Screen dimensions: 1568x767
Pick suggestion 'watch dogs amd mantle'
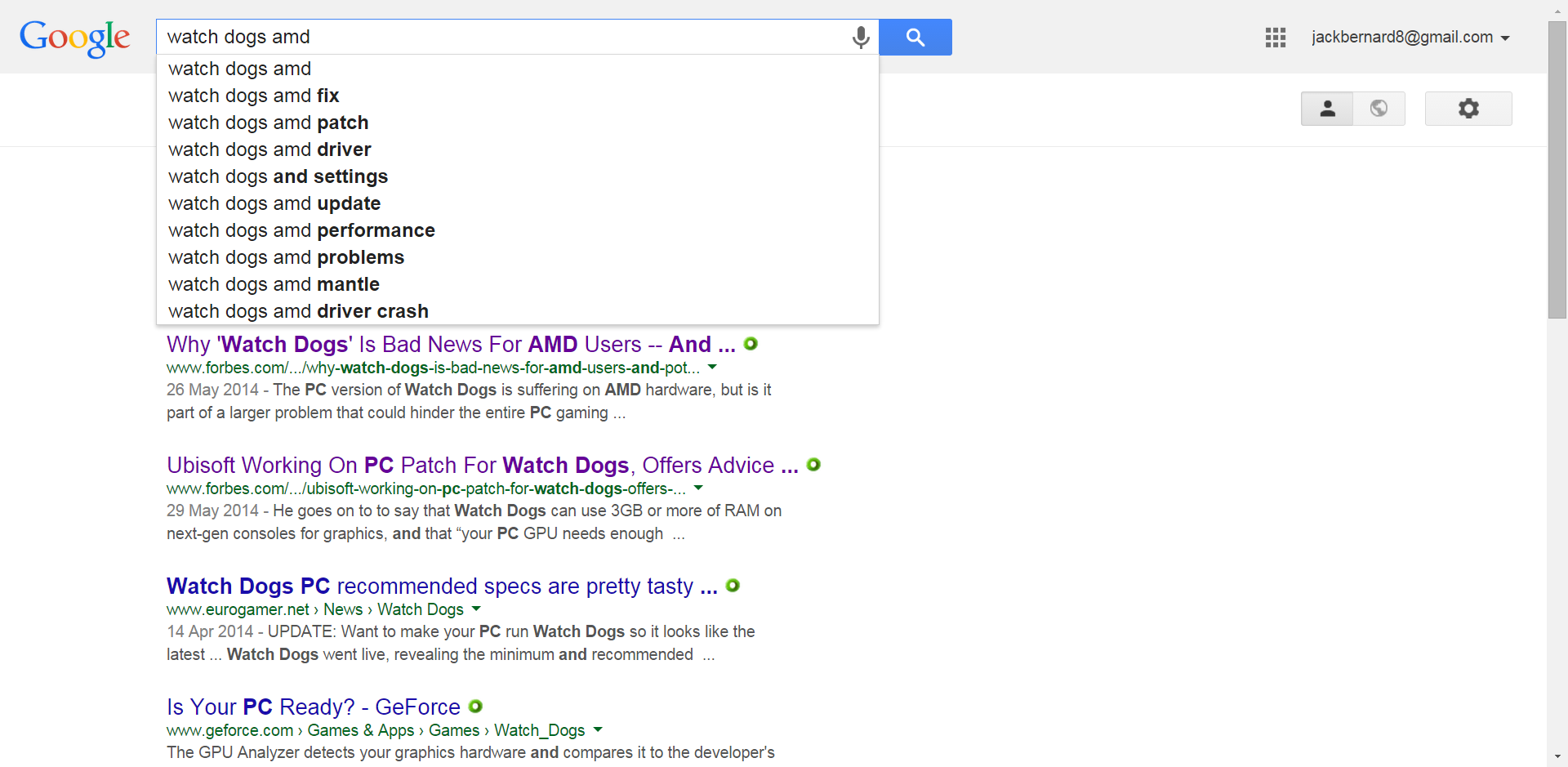(x=518, y=284)
